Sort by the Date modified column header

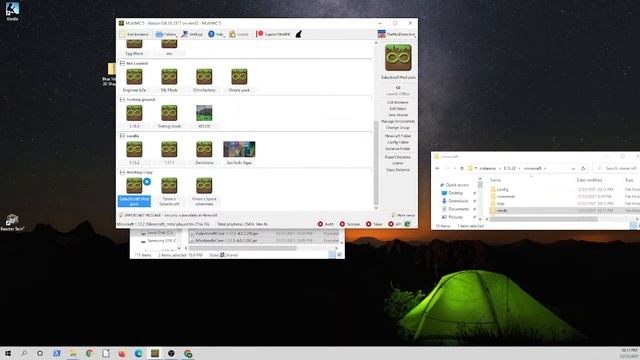tap(589, 180)
